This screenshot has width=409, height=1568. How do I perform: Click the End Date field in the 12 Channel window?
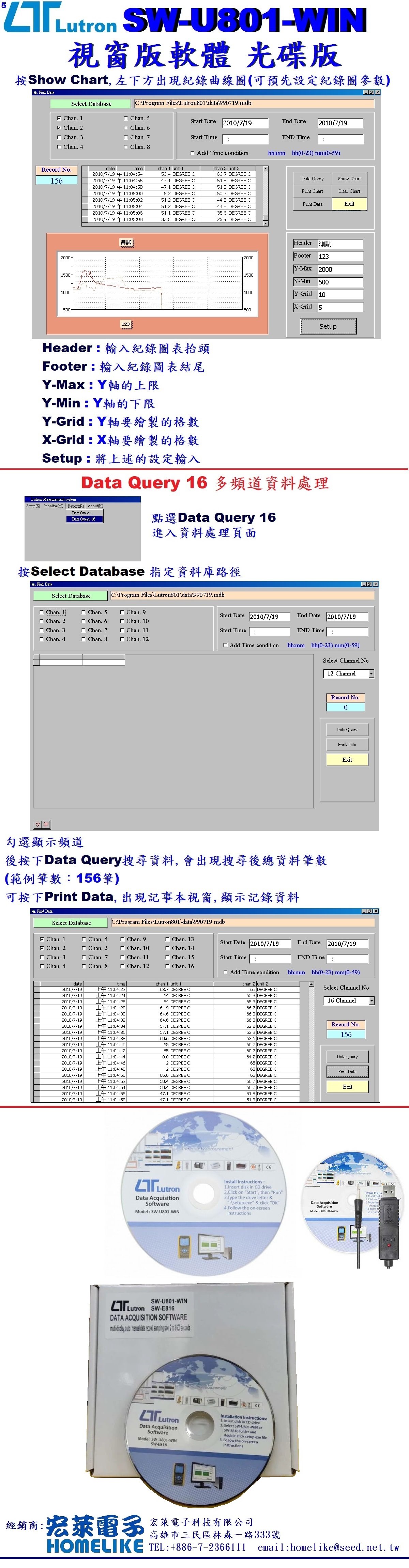pos(347,617)
